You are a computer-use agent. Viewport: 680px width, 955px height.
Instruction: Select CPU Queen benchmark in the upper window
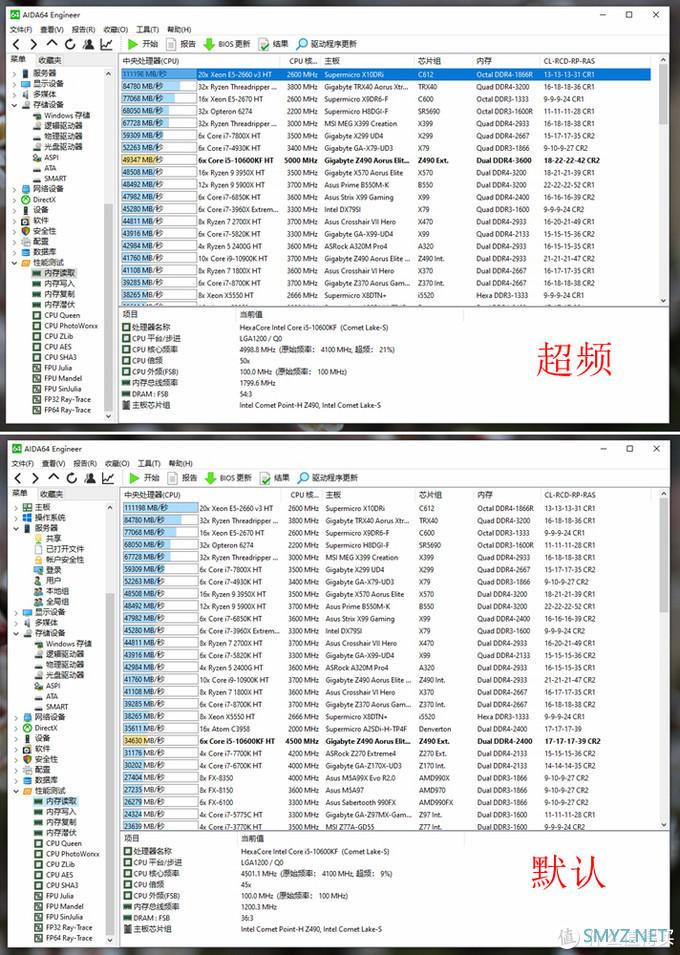point(62,315)
